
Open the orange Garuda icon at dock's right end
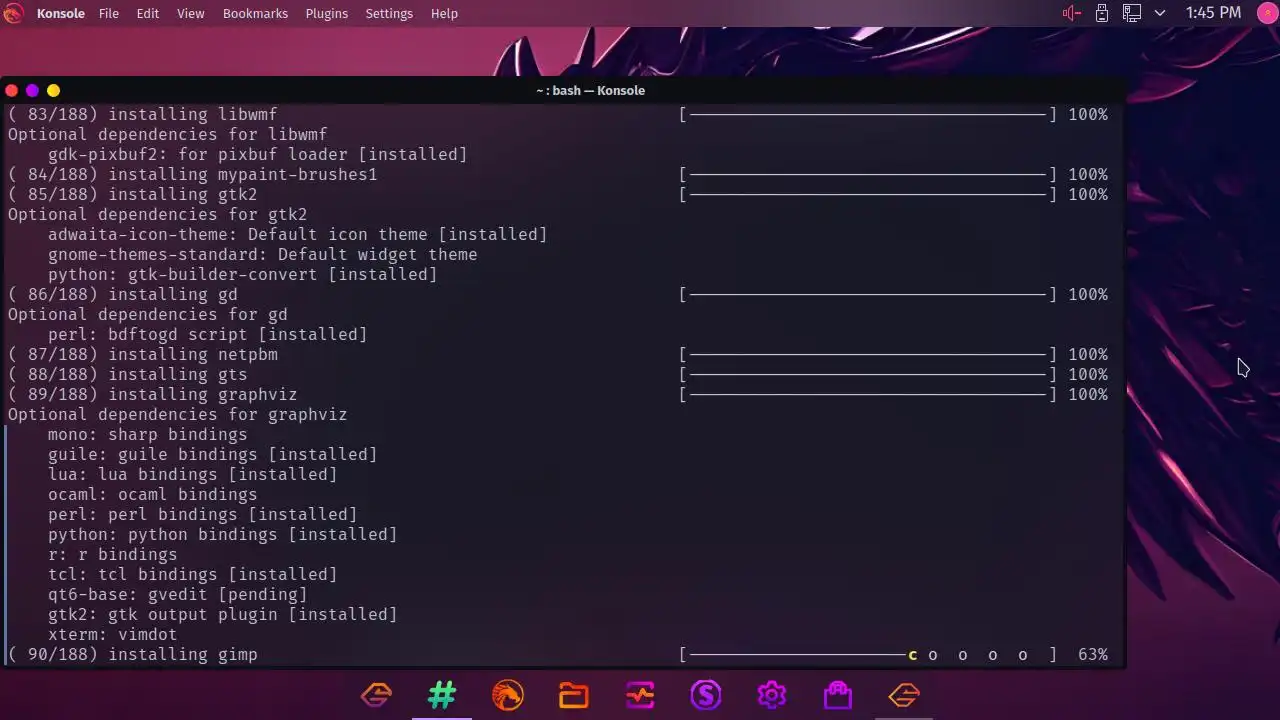[x=904, y=694]
